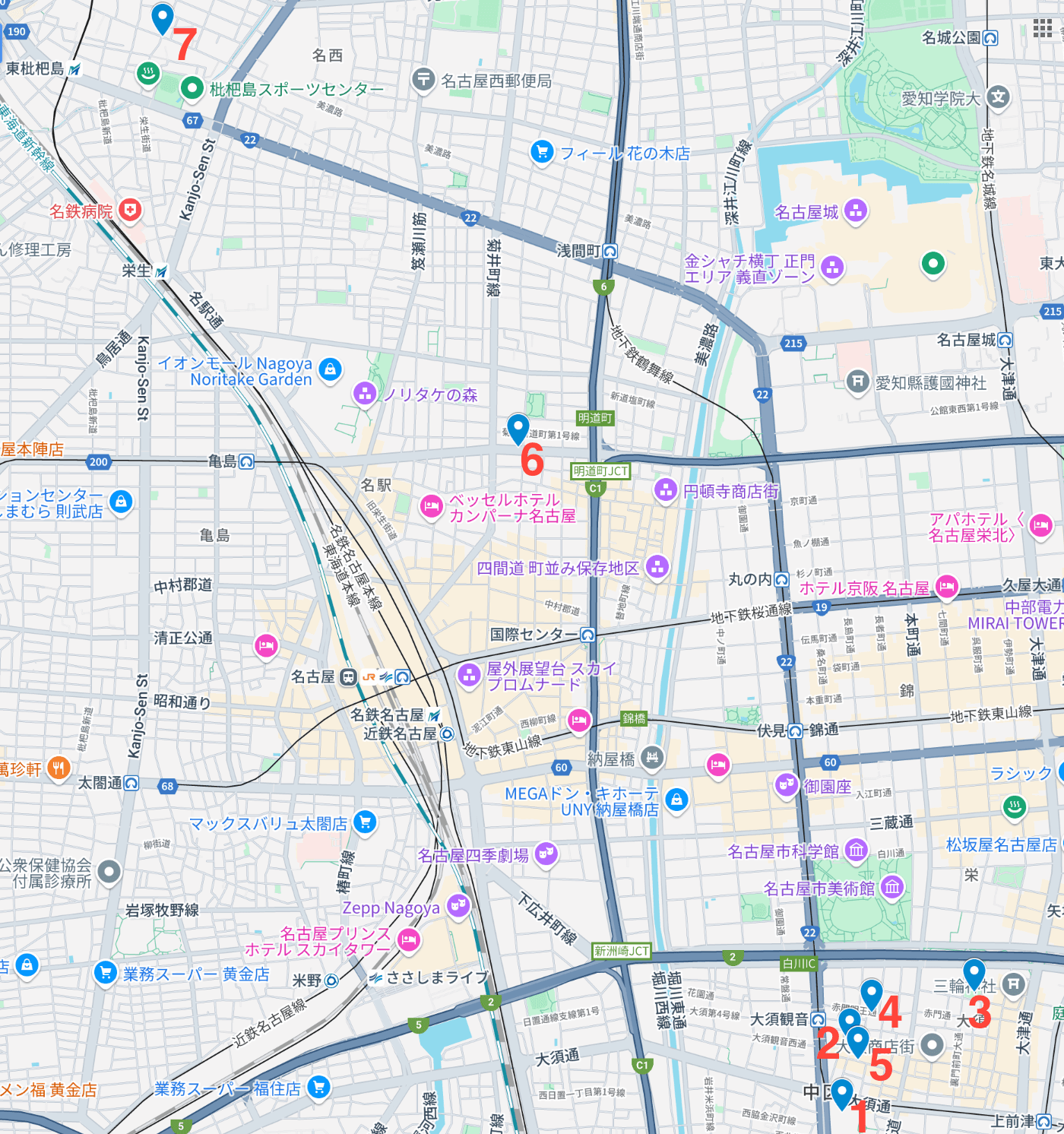Select the 業務スーパー 黄金店 cart icon
The height and width of the screenshot is (1134, 1064).
[105, 973]
